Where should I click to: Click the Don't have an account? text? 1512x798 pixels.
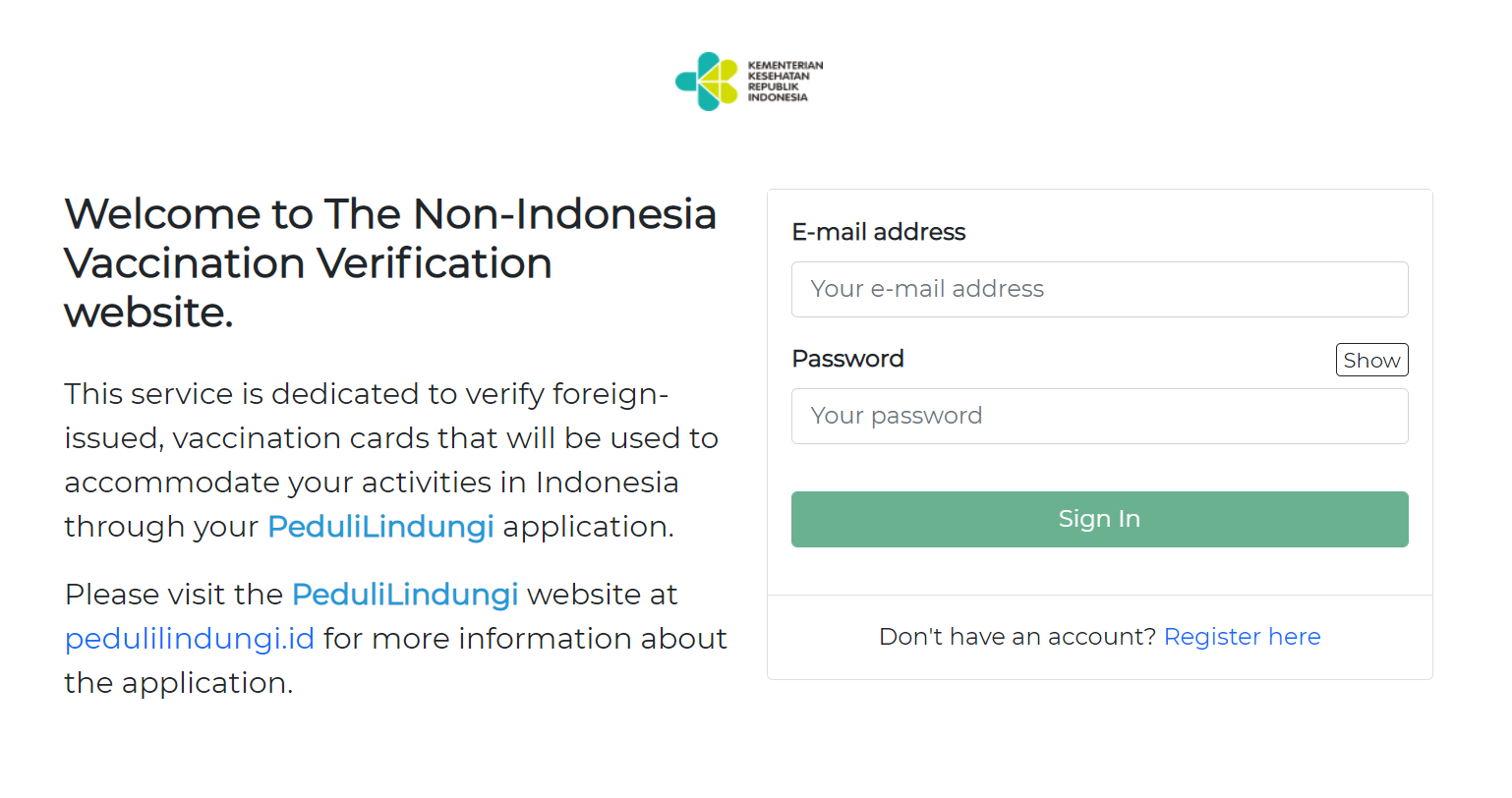pos(1018,637)
